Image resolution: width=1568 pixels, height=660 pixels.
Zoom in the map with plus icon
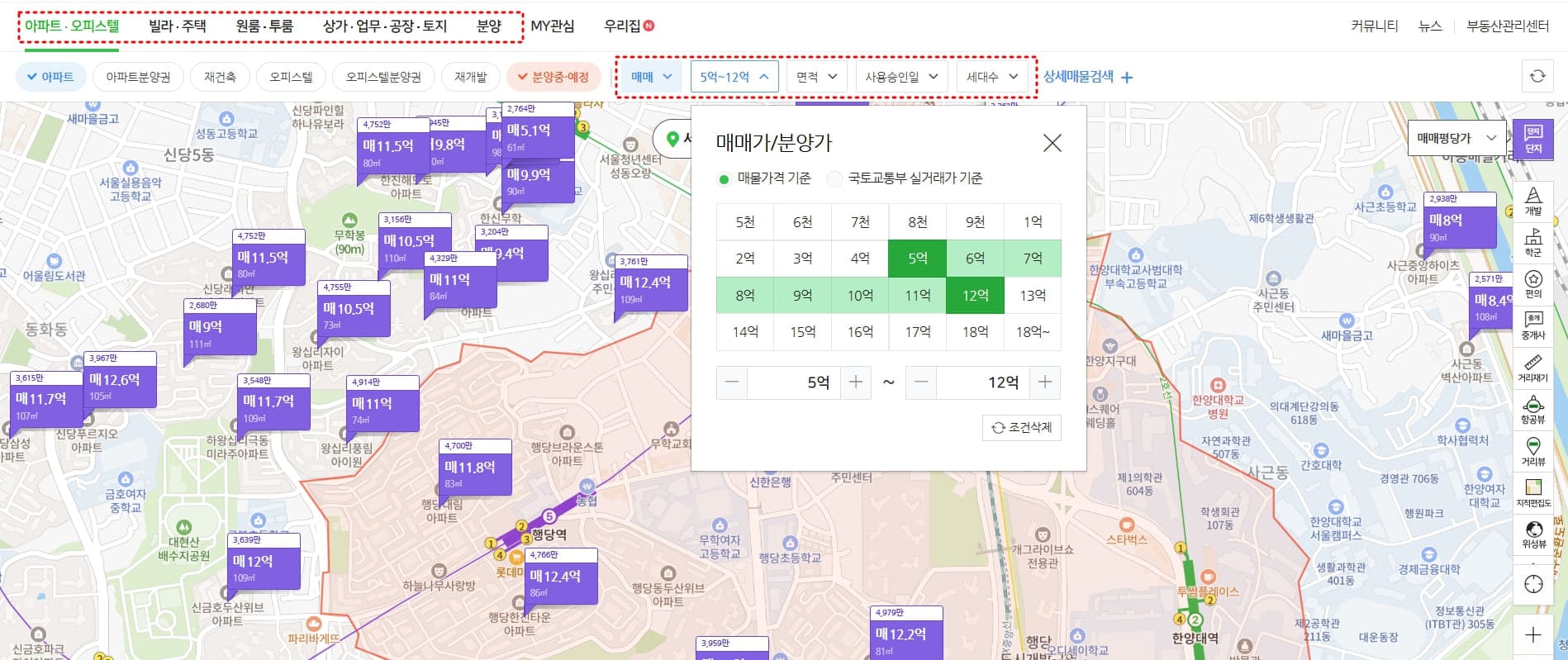[x=1533, y=635]
